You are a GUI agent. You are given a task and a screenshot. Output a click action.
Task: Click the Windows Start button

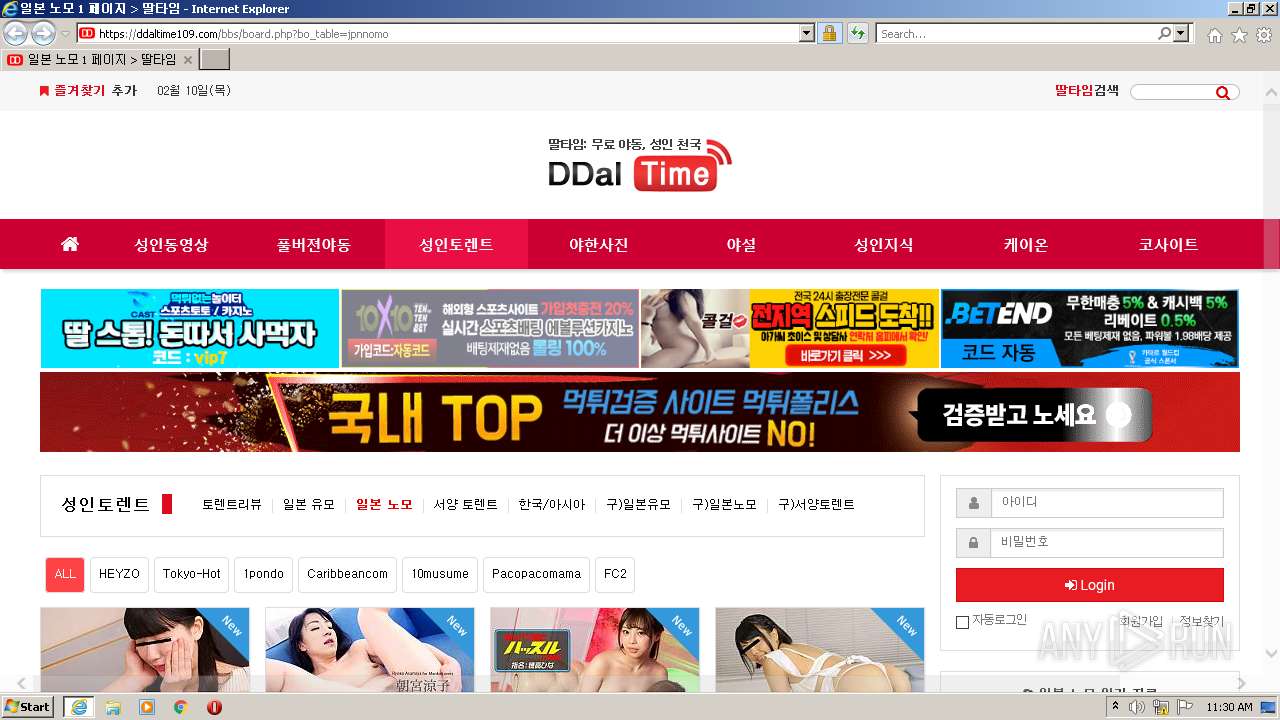(28, 707)
